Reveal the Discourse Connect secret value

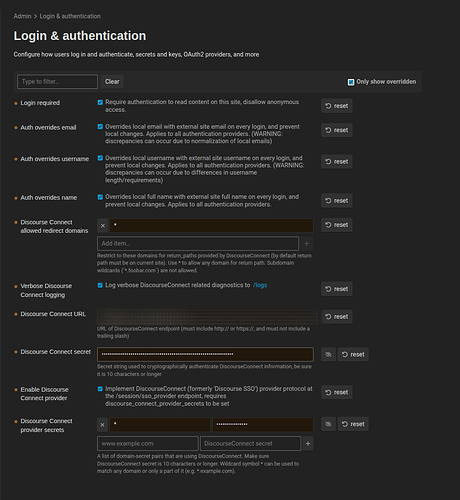[x=328, y=354]
